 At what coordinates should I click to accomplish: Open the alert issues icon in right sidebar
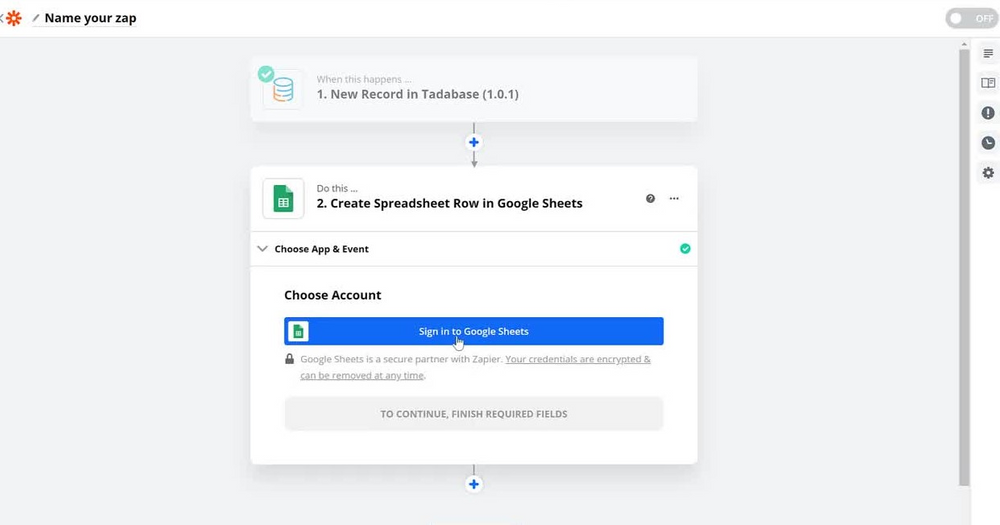click(988, 113)
